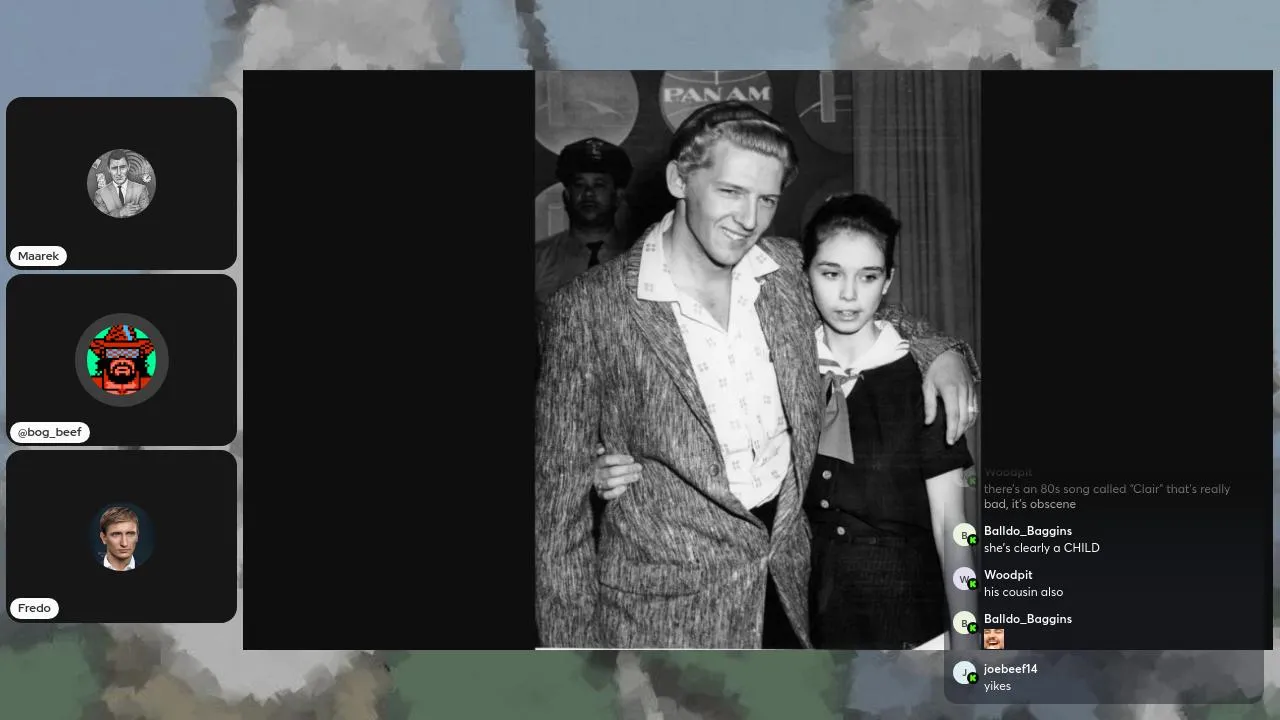Click joebeef14's chat avatar
This screenshot has height=720, width=1280.
pos(964,673)
